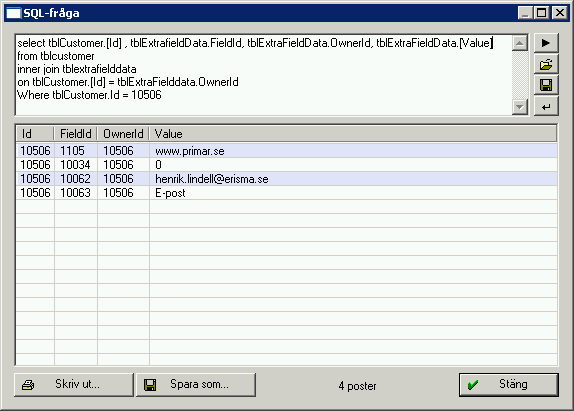Click the return arrow icon button

[546, 107]
